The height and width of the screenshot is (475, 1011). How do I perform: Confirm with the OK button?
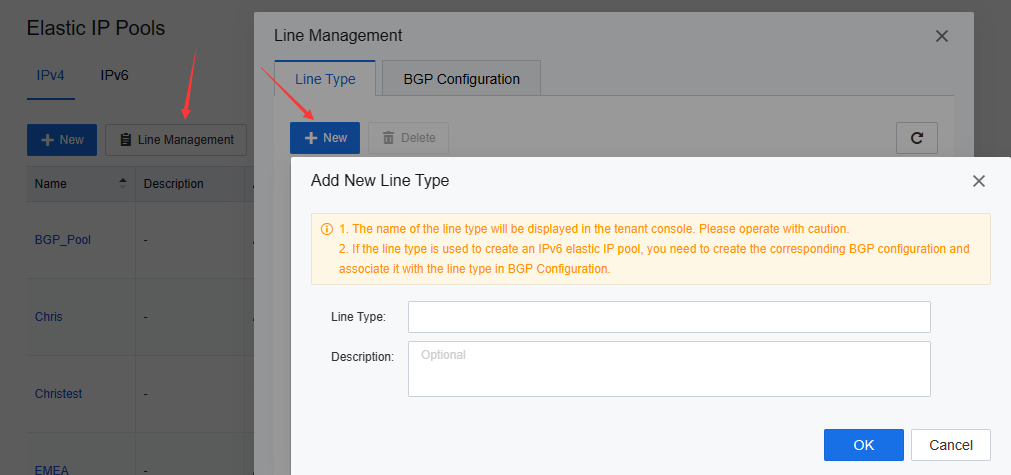(x=863, y=444)
